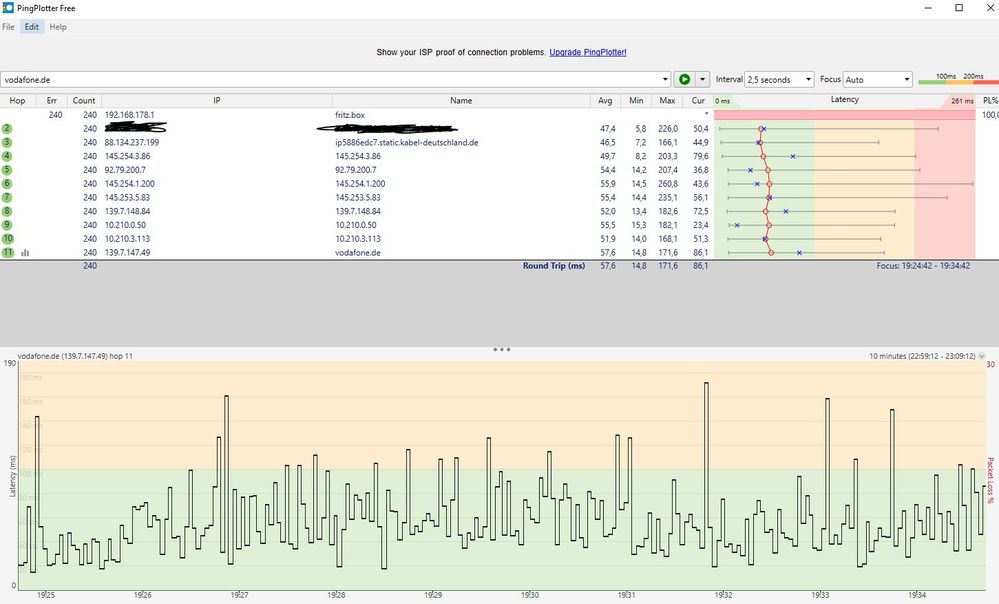
Task: Select the fritz.box name cell
Action: pos(350,115)
